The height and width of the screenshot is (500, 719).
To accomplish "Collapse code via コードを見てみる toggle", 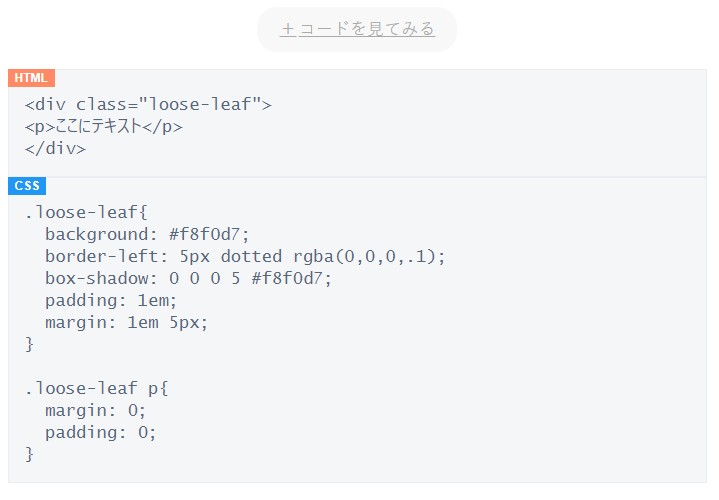I will (357, 29).
